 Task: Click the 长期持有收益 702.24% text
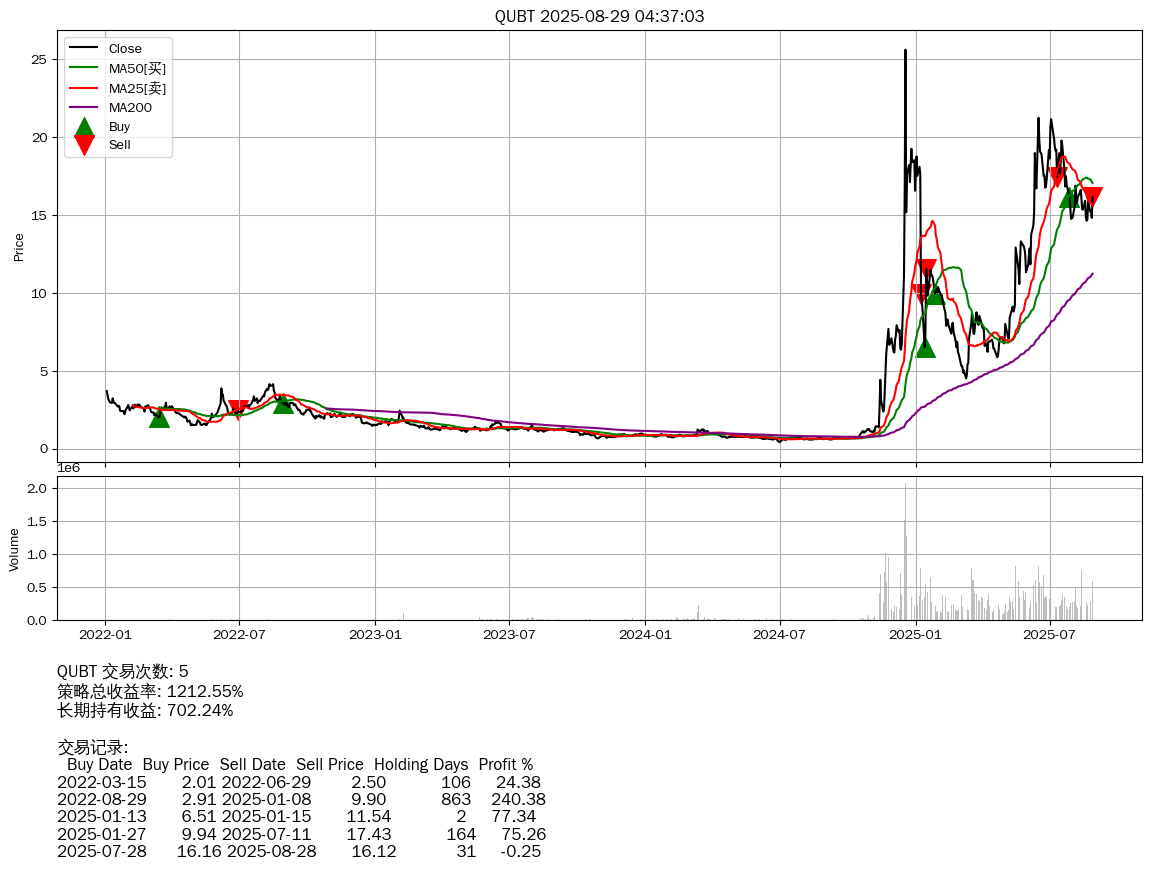click(x=145, y=710)
